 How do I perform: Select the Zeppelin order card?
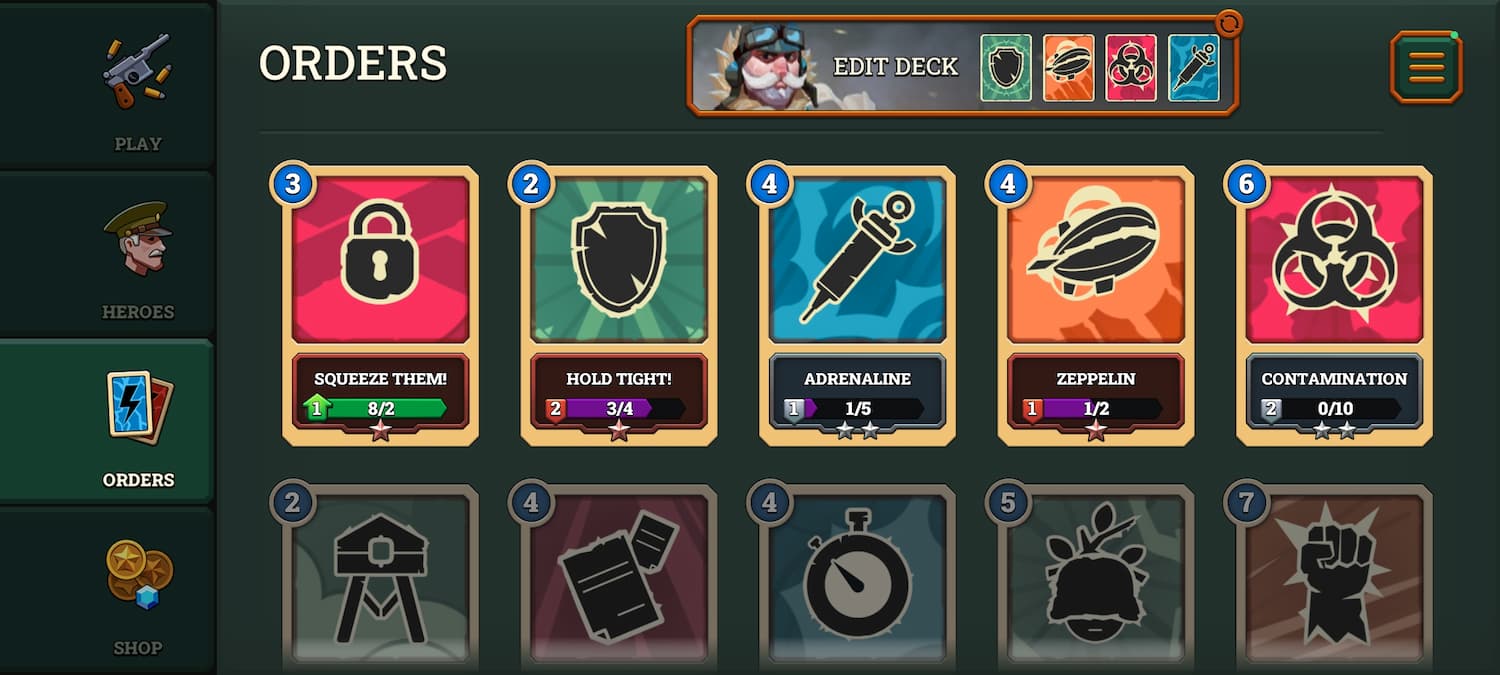(x=1096, y=305)
